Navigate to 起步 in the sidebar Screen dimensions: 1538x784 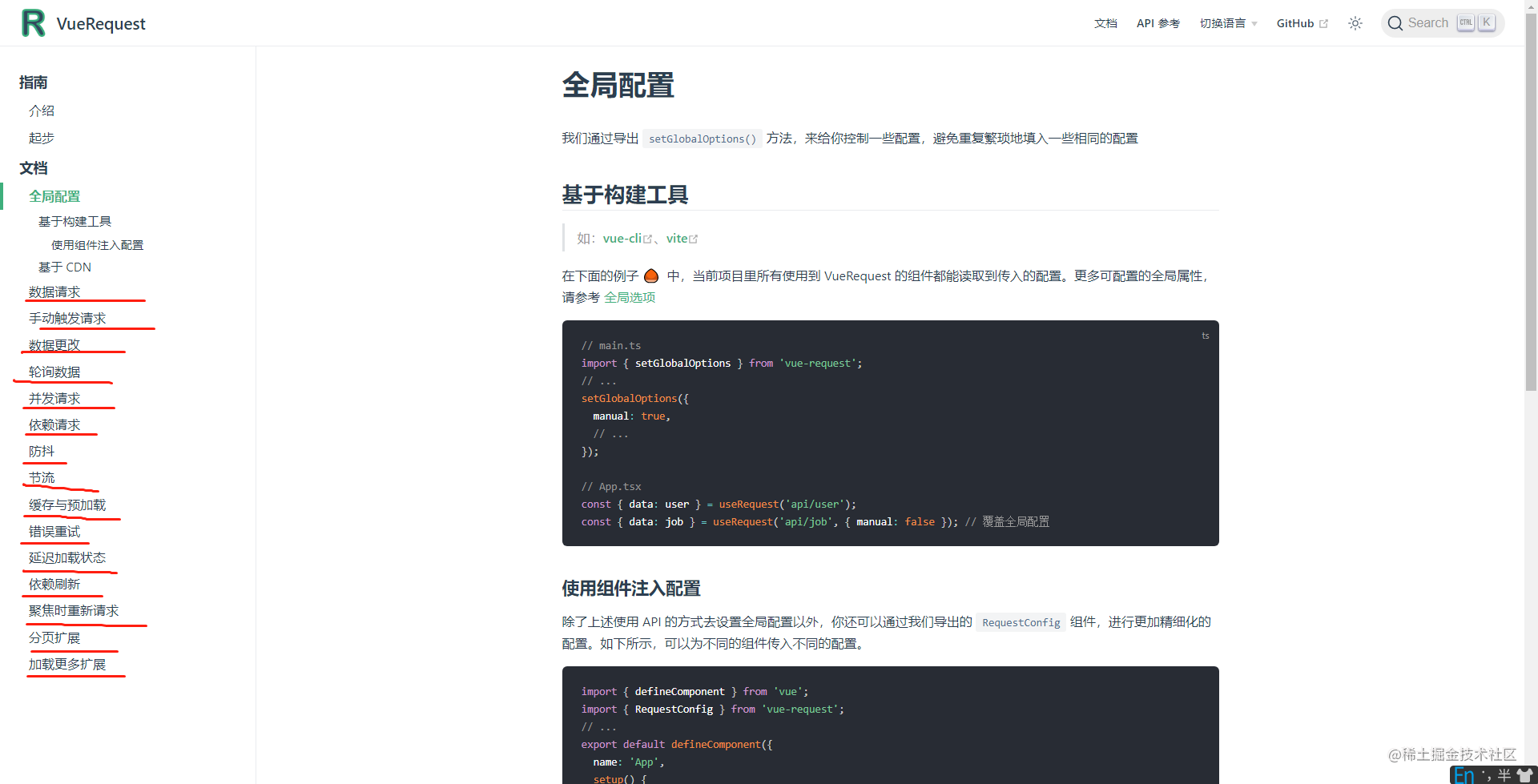[41, 138]
